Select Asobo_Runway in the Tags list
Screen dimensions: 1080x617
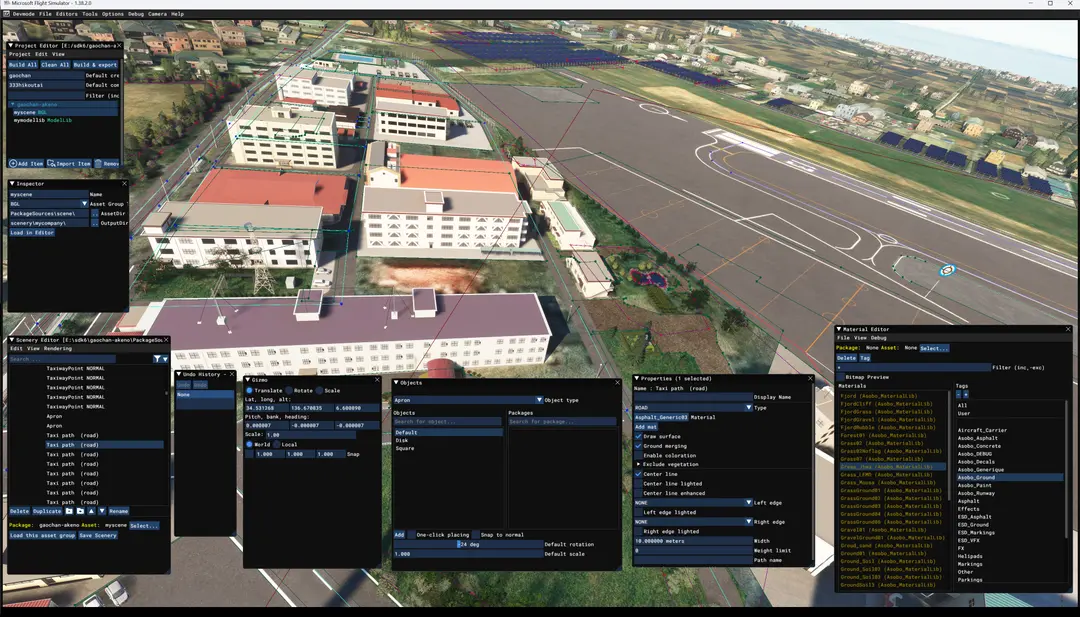(x=976, y=493)
